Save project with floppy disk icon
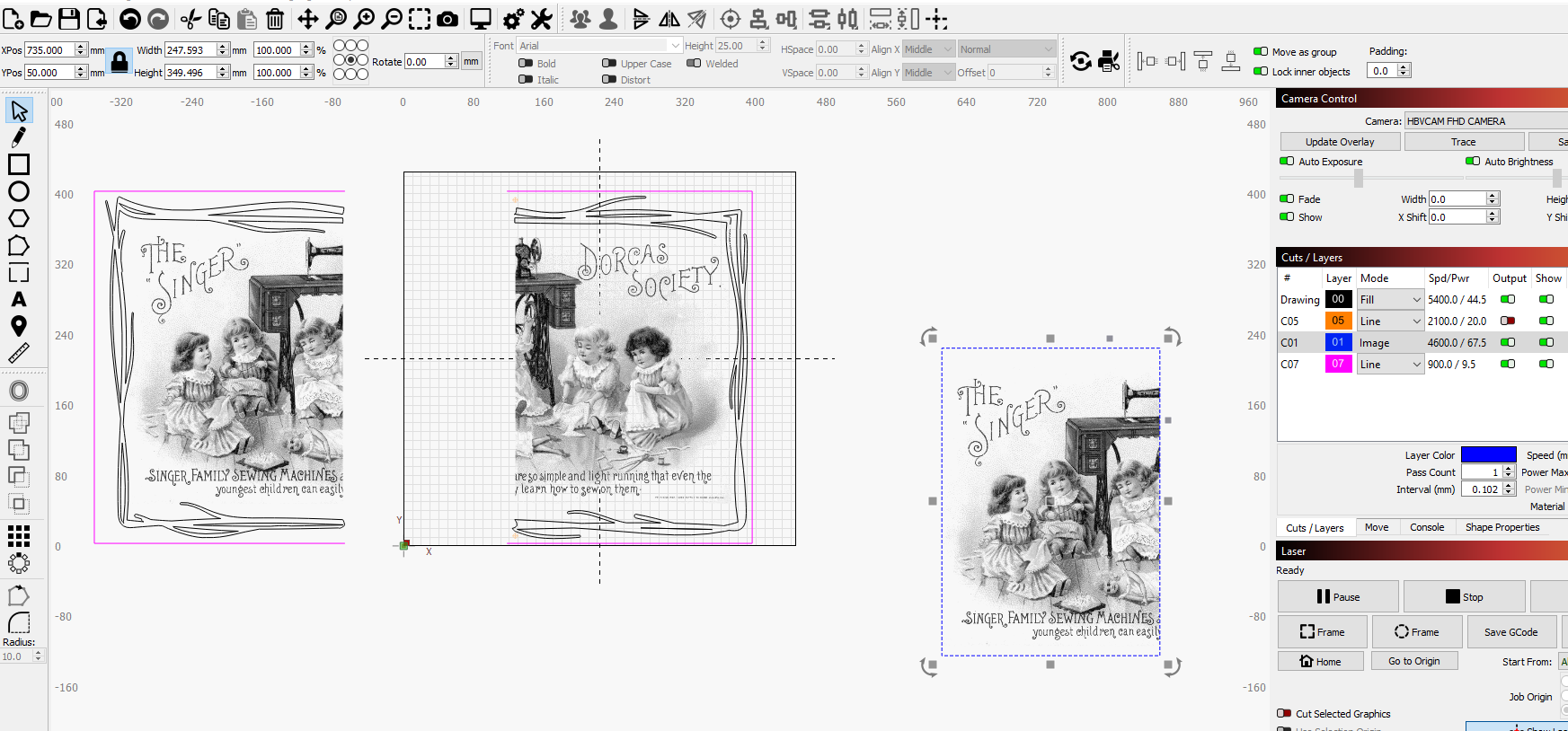 click(x=68, y=19)
